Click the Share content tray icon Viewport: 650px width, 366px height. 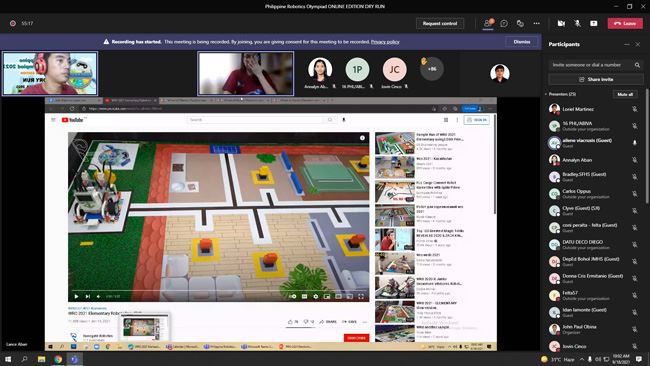click(594, 24)
